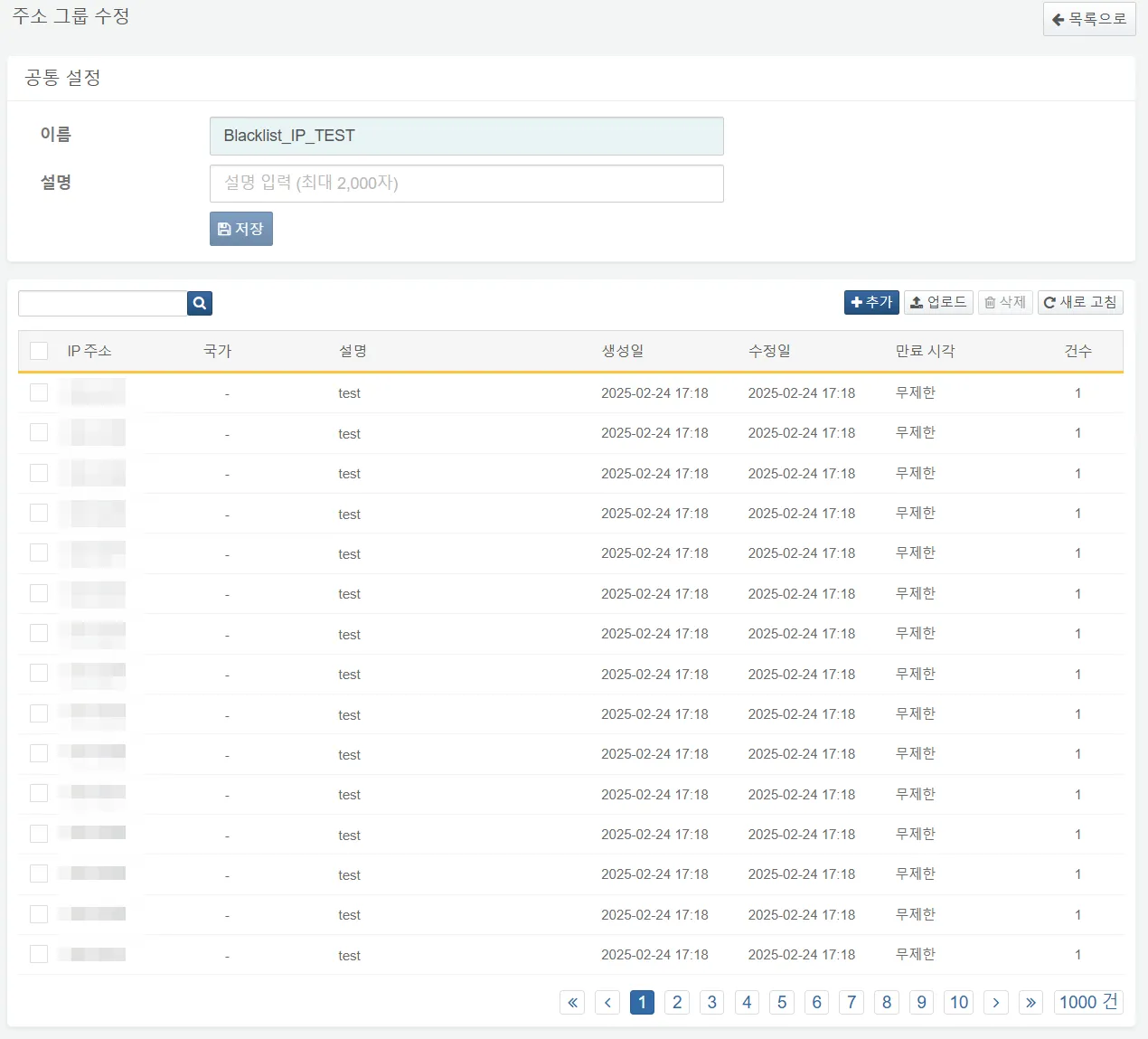The image size is (1148, 1039).
Task: Click the 수정일 column header
Action: (x=769, y=351)
